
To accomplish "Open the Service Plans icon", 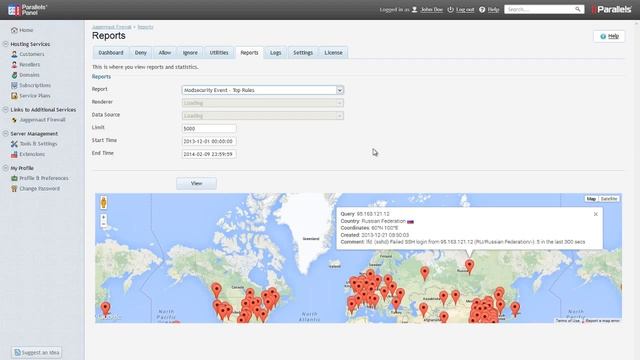I will click(14, 96).
